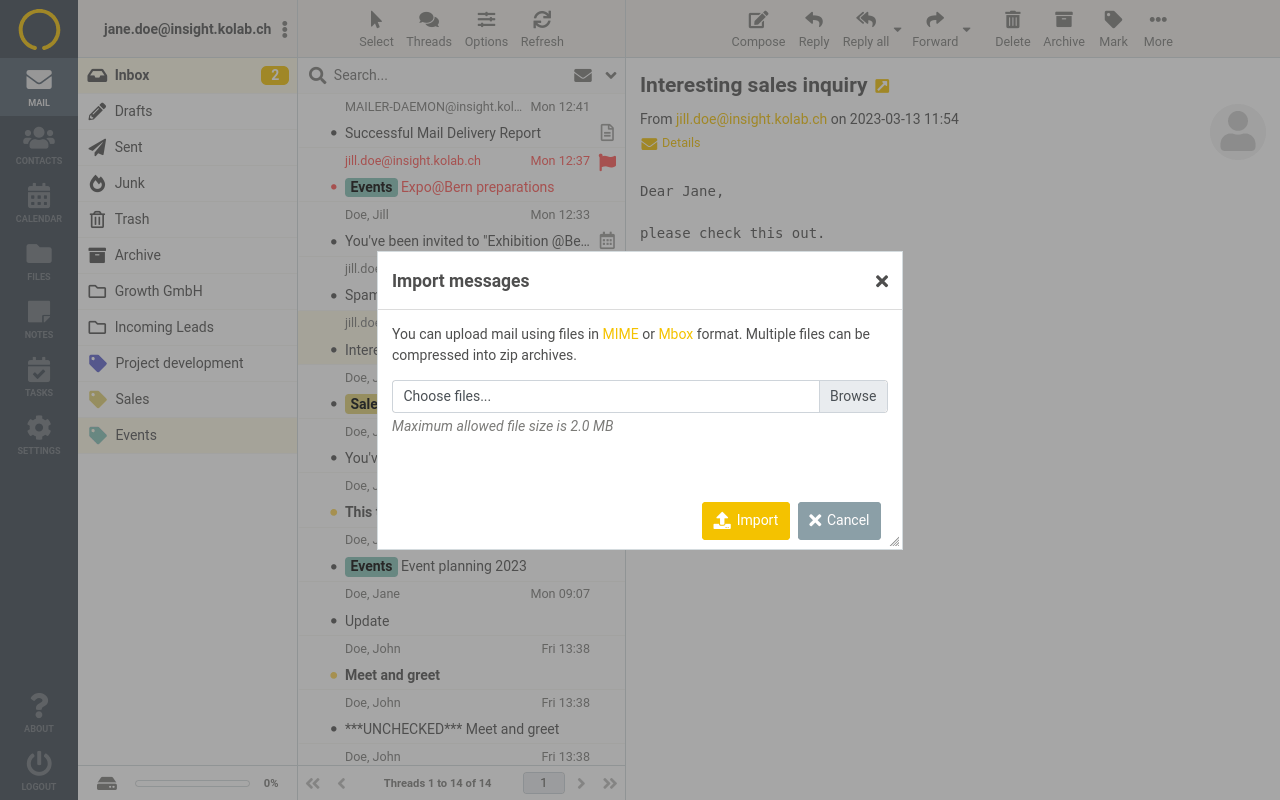Open ***UNCHECKED*** Meet and greet message
The image size is (1280, 800).
tap(452, 729)
